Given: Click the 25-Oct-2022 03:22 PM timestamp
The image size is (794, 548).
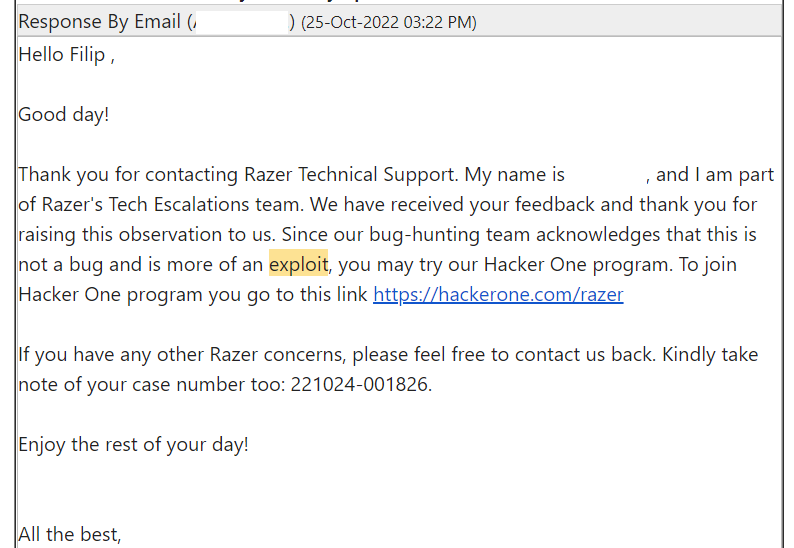Looking at the screenshot, I should (389, 22).
